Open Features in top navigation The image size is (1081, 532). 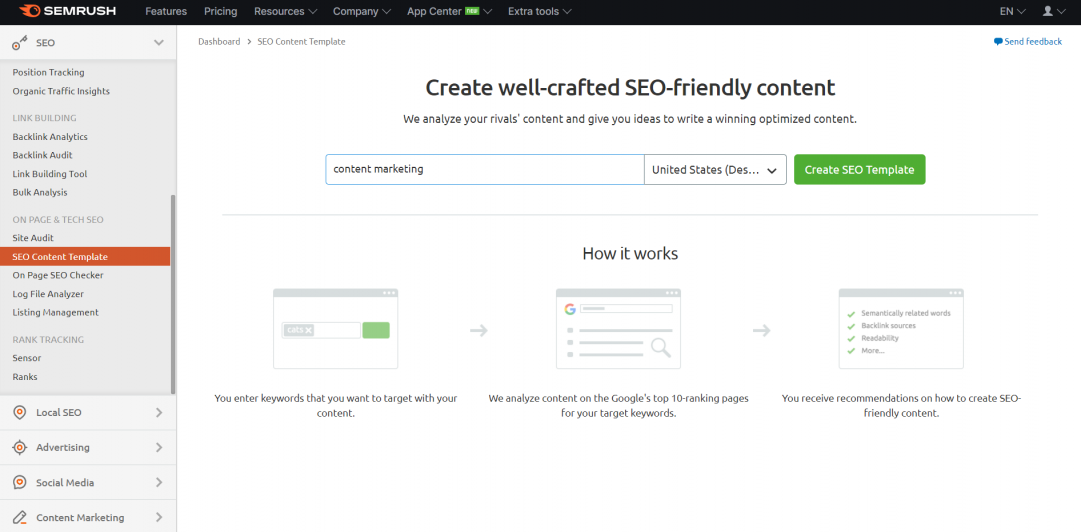[166, 12]
